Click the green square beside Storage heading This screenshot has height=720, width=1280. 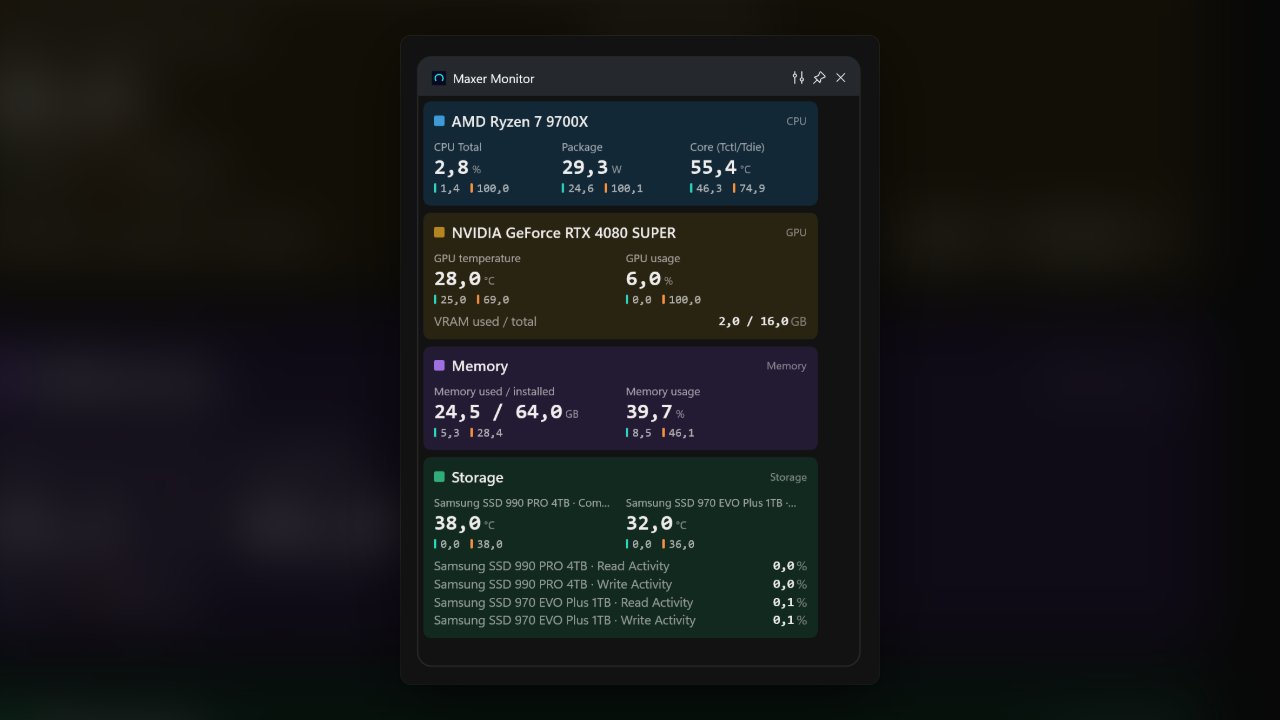tap(439, 477)
